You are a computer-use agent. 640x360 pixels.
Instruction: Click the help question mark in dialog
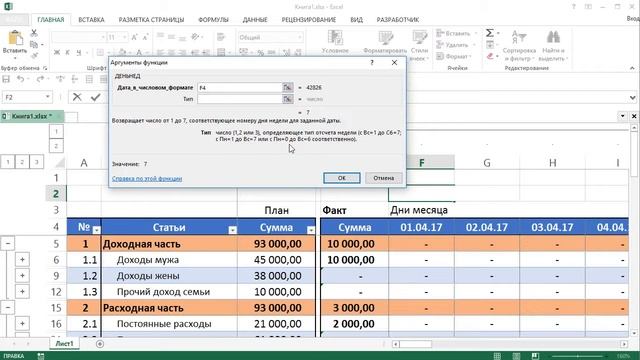coord(371,62)
